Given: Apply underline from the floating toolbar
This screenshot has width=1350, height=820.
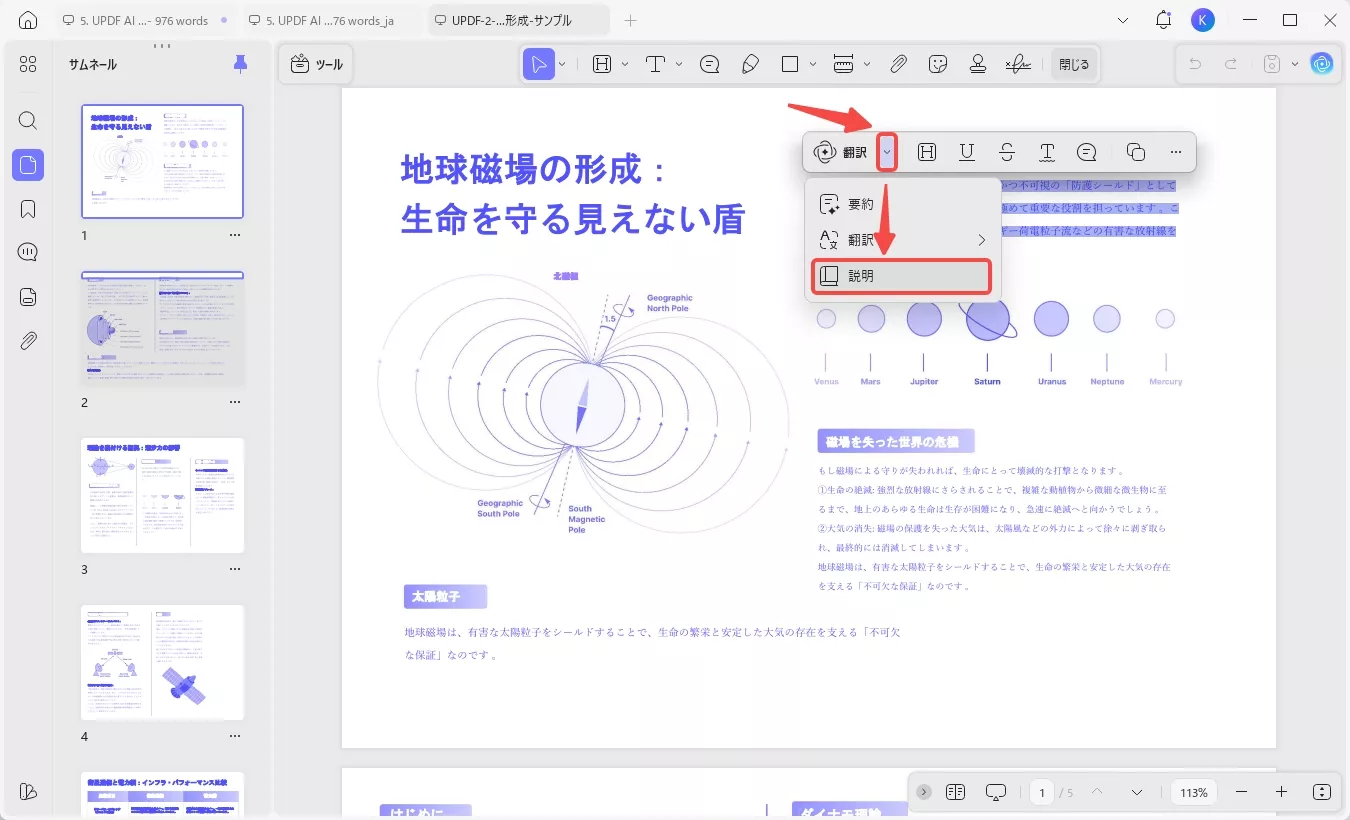Looking at the screenshot, I should point(967,151).
